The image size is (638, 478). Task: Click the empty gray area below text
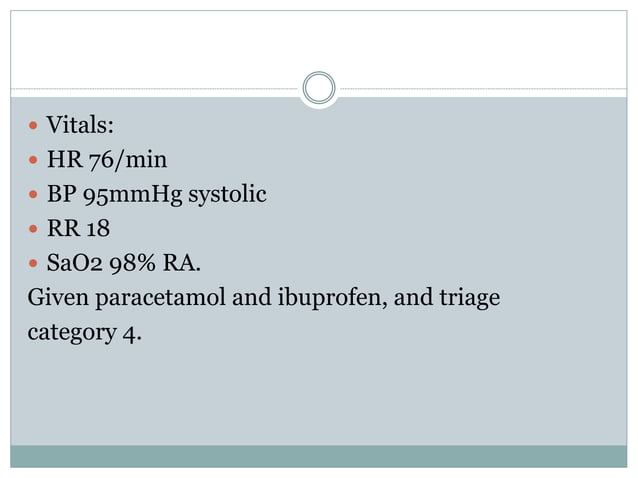click(x=319, y=397)
